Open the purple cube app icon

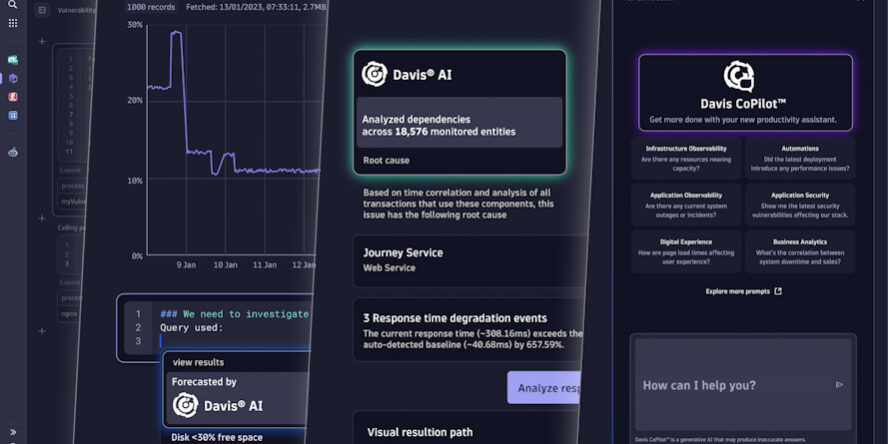pyautogui.click(x=13, y=79)
